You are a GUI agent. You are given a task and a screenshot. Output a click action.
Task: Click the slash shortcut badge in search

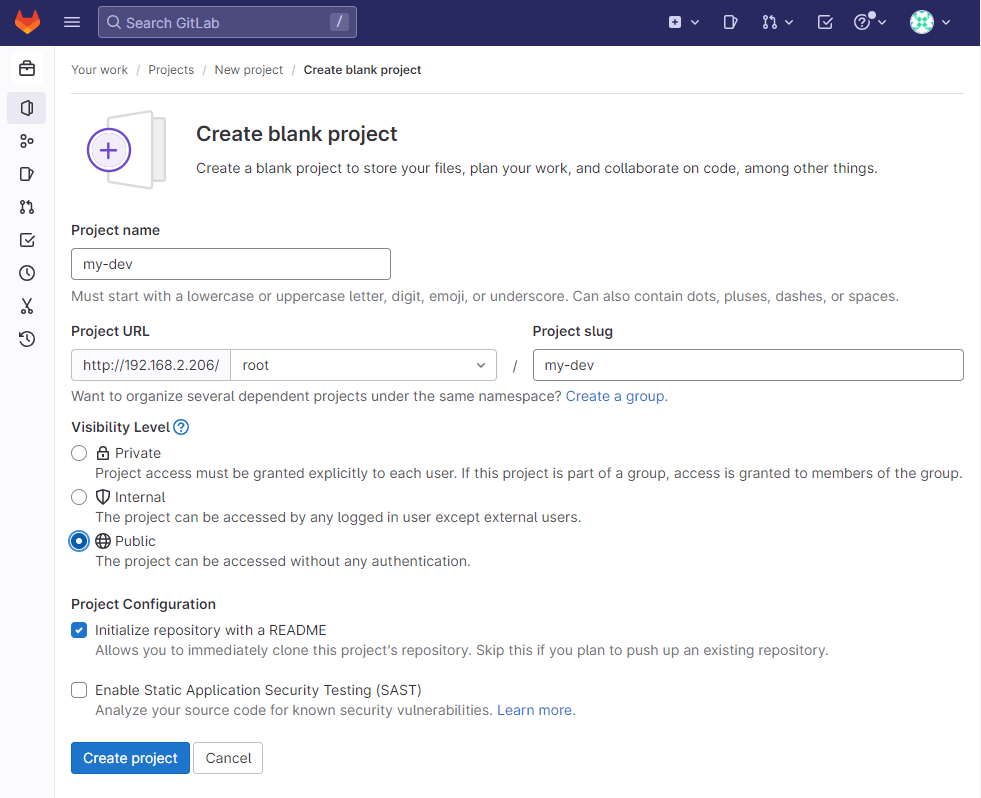coord(339,23)
